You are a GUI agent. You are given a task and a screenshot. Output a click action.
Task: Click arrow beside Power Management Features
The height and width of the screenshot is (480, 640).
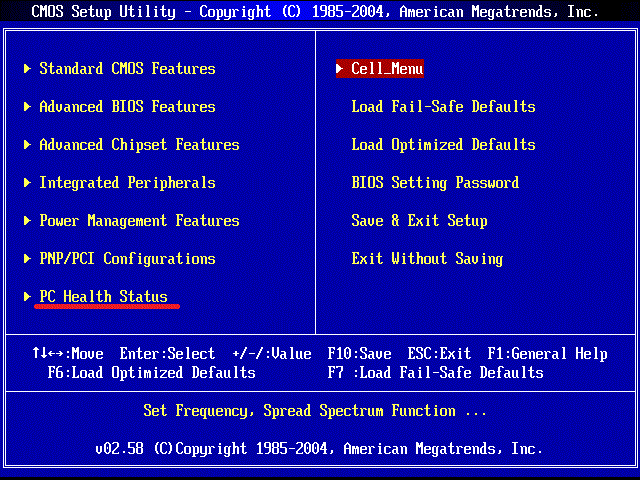pos(27,221)
